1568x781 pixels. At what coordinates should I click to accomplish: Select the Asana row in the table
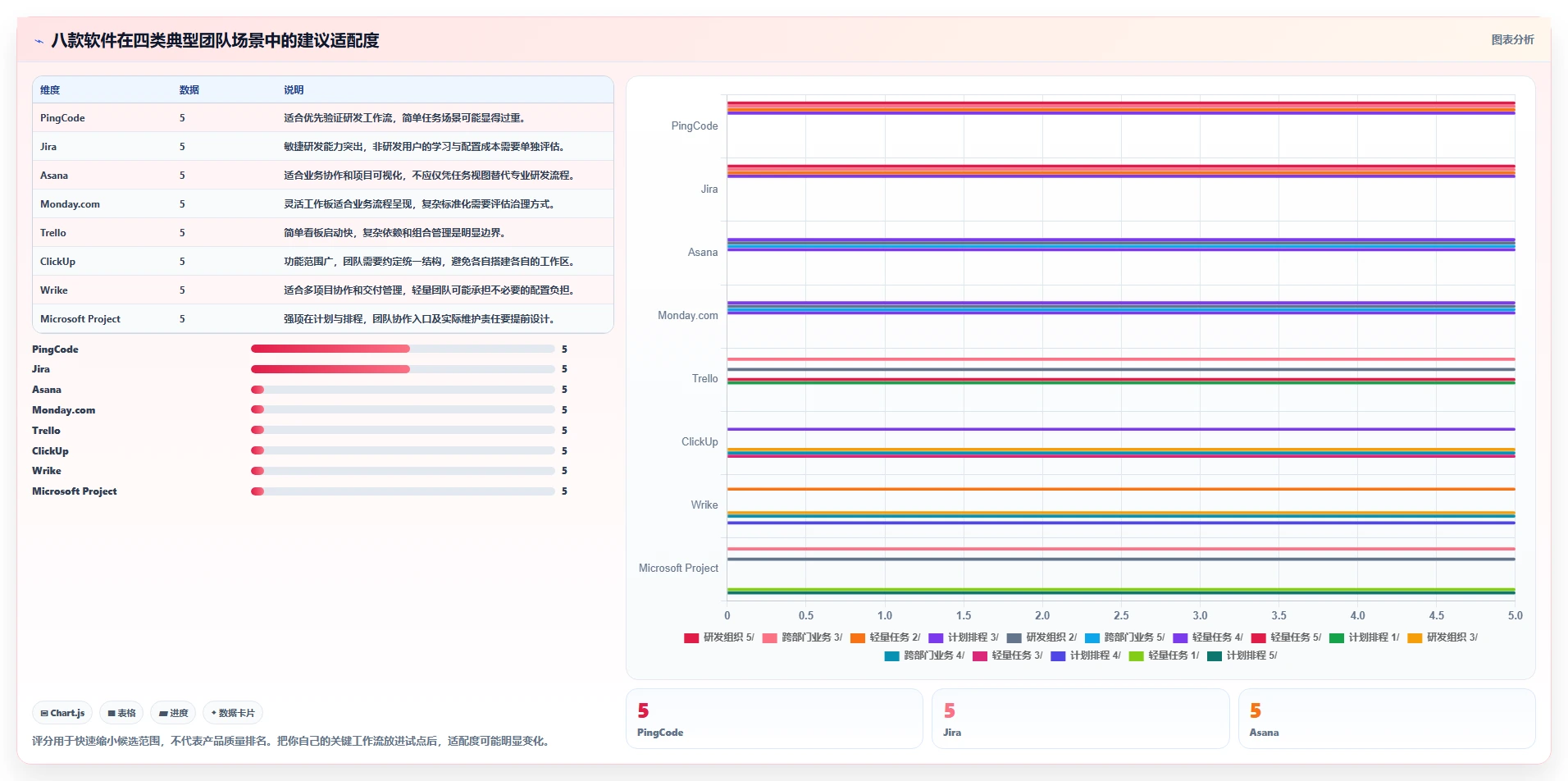[x=323, y=176]
